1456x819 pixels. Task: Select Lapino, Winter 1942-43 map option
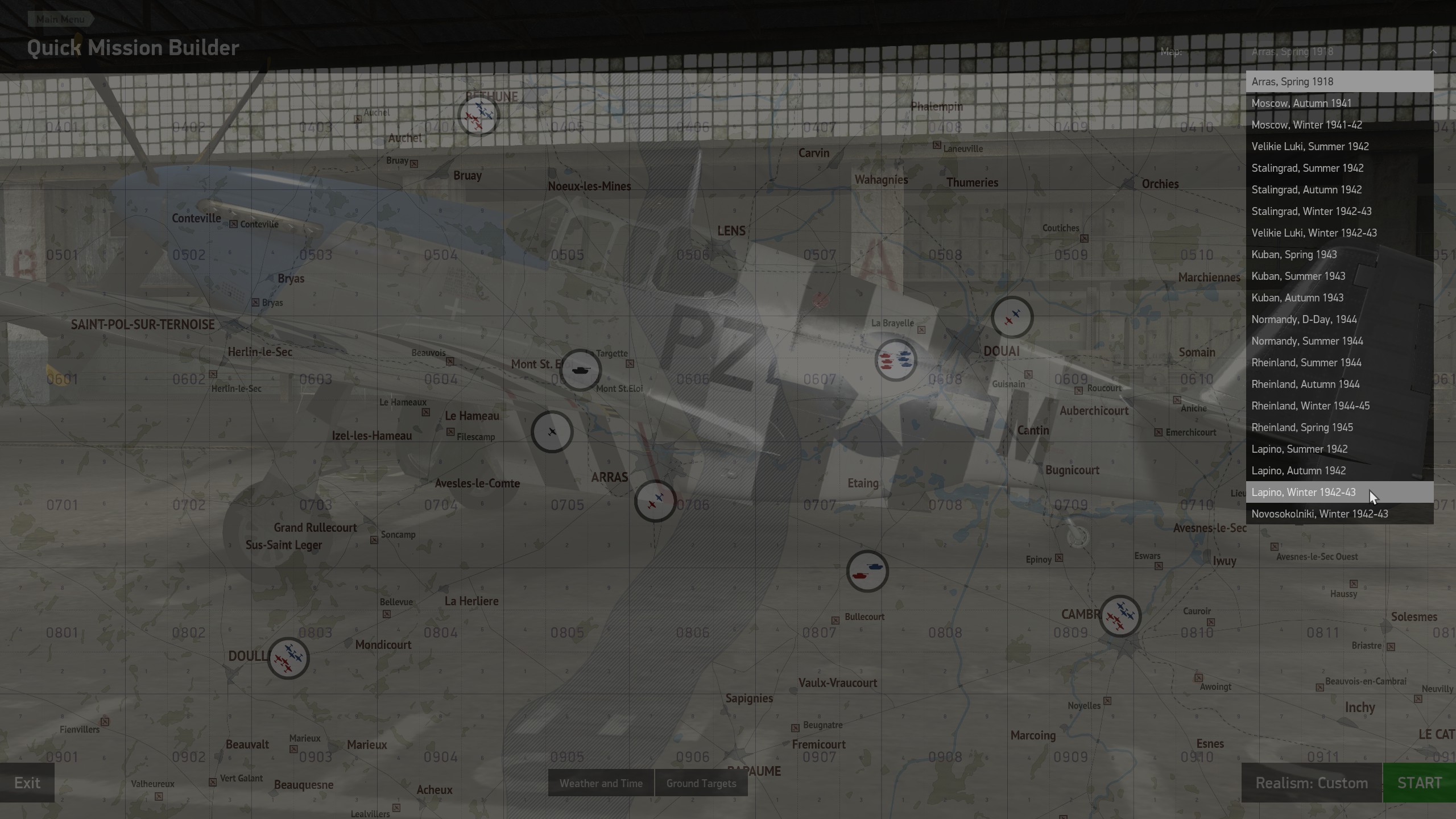1304,493
